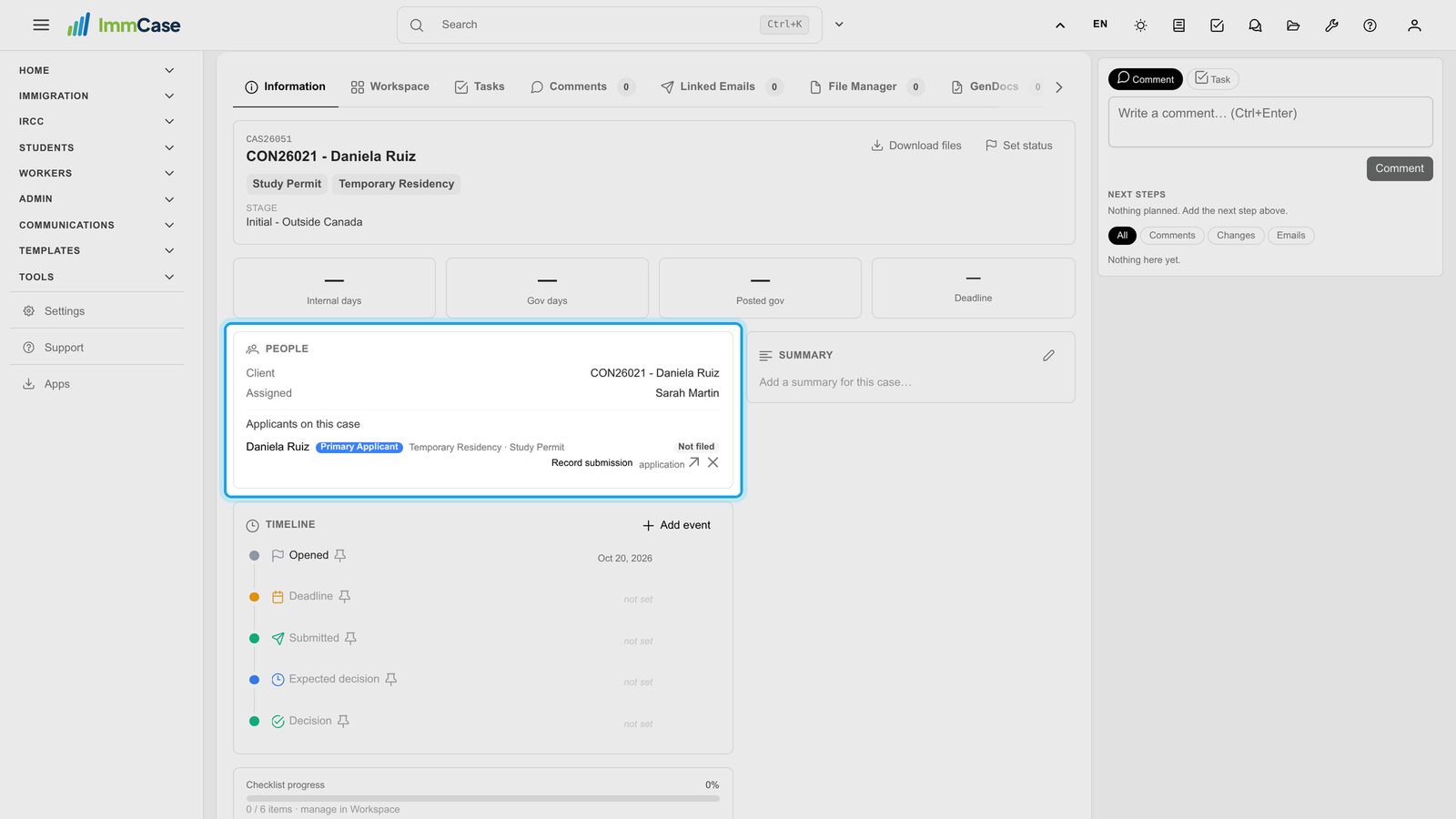This screenshot has height=819, width=1456.
Task: Click the Download files button
Action: [916, 146]
